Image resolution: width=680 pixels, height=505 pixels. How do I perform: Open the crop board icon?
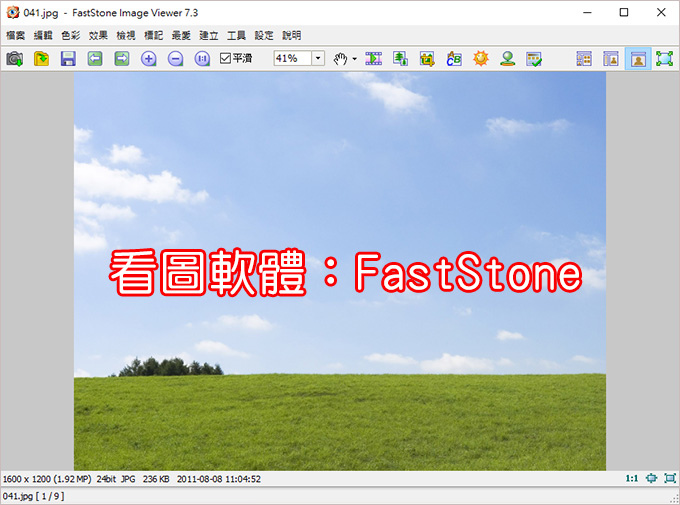427,59
